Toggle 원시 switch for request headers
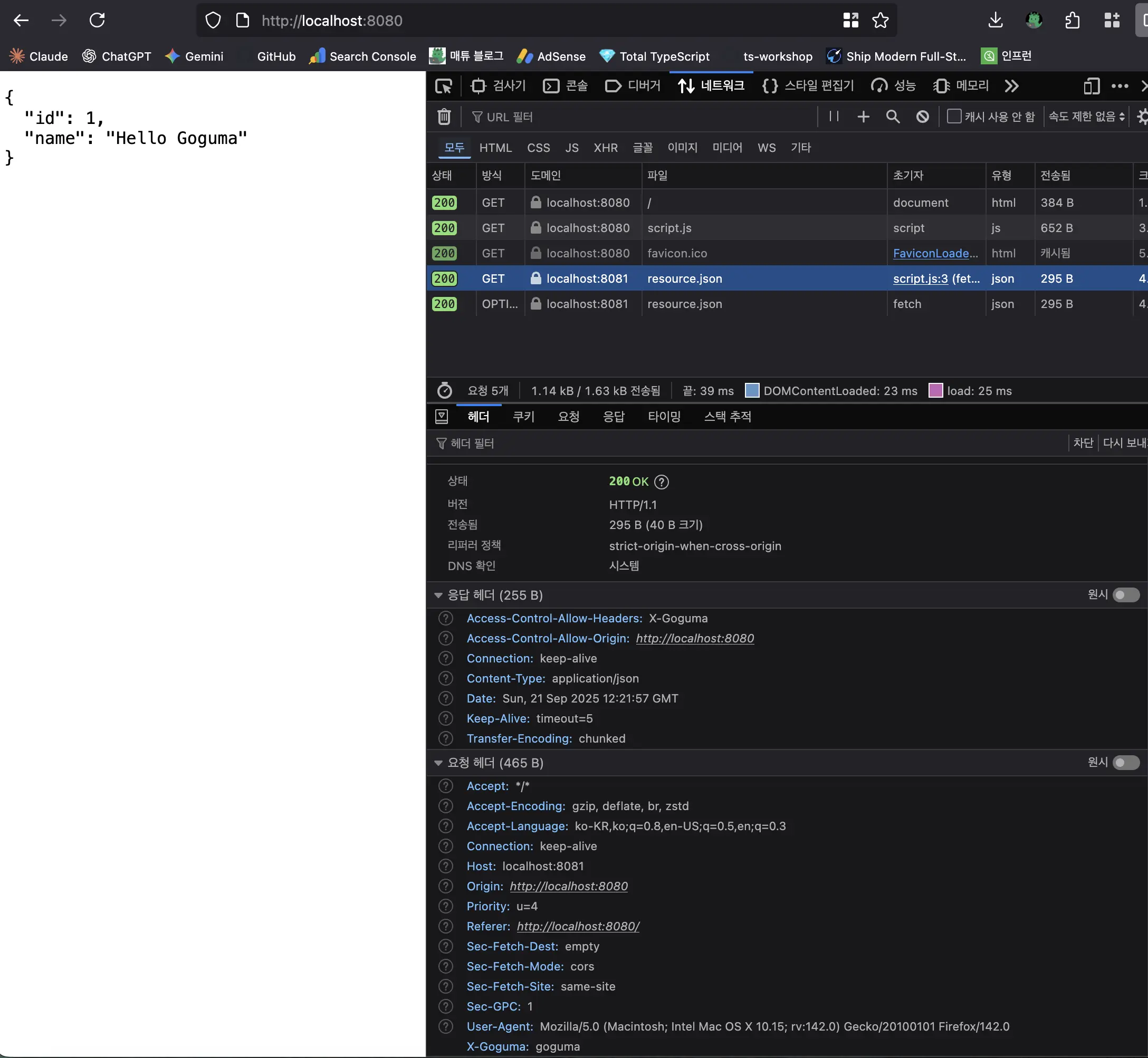This screenshot has width=1148, height=1058. click(x=1125, y=763)
